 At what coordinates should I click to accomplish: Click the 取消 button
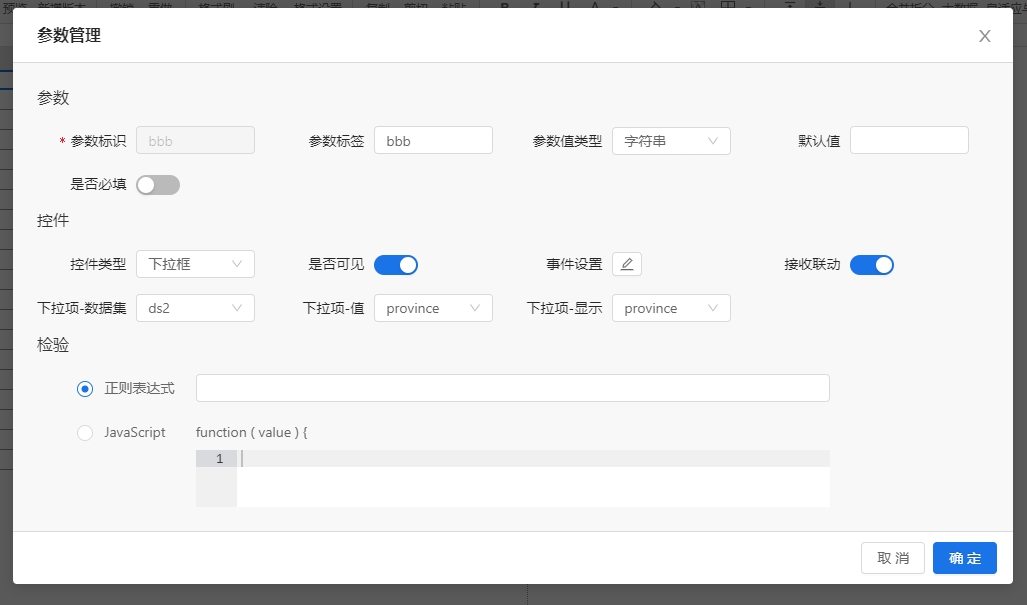pyautogui.click(x=893, y=558)
